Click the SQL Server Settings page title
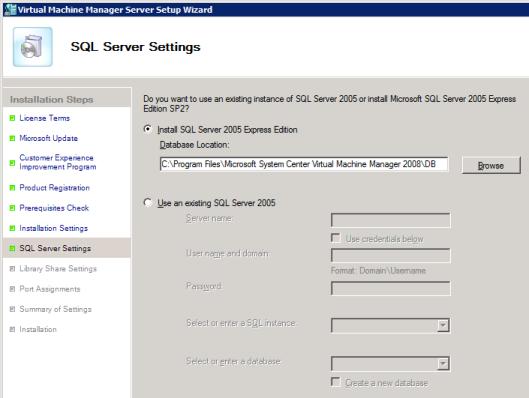The image size is (529, 398). [136, 47]
